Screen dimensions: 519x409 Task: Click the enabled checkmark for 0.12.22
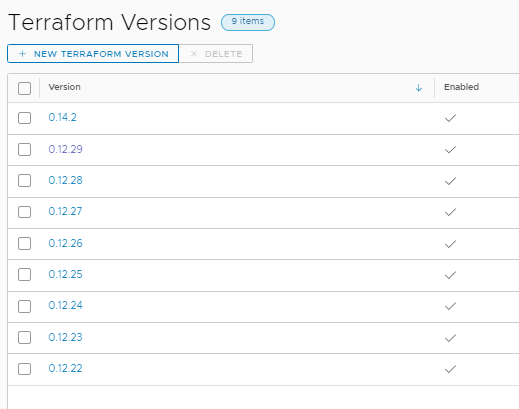[450, 369]
